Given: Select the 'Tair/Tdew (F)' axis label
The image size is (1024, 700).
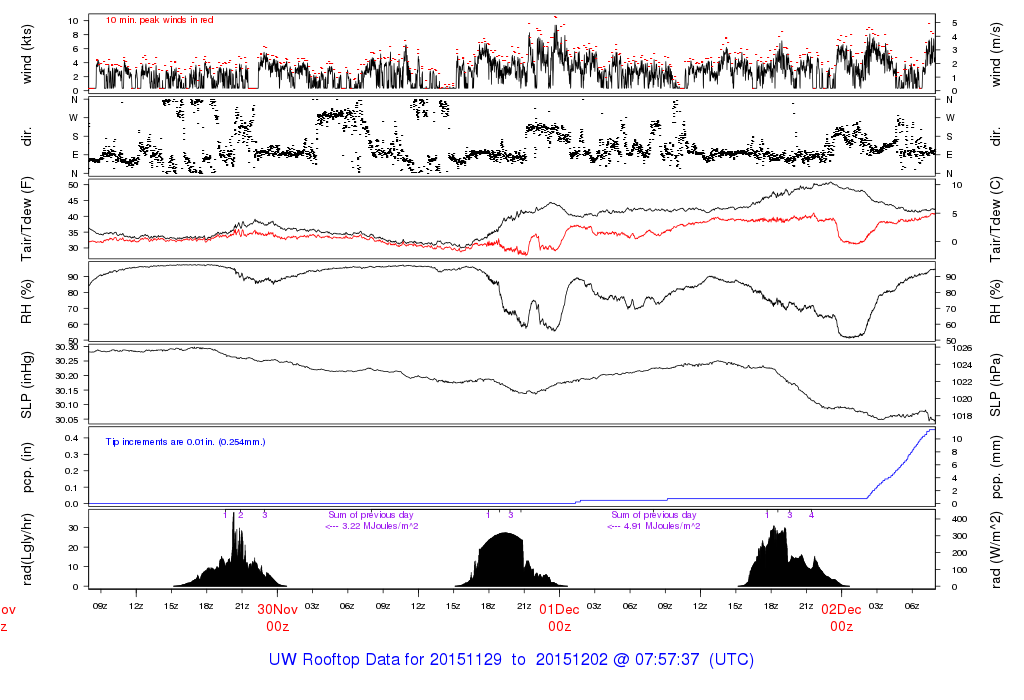Looking at the screenshot, I should [27, 219].
